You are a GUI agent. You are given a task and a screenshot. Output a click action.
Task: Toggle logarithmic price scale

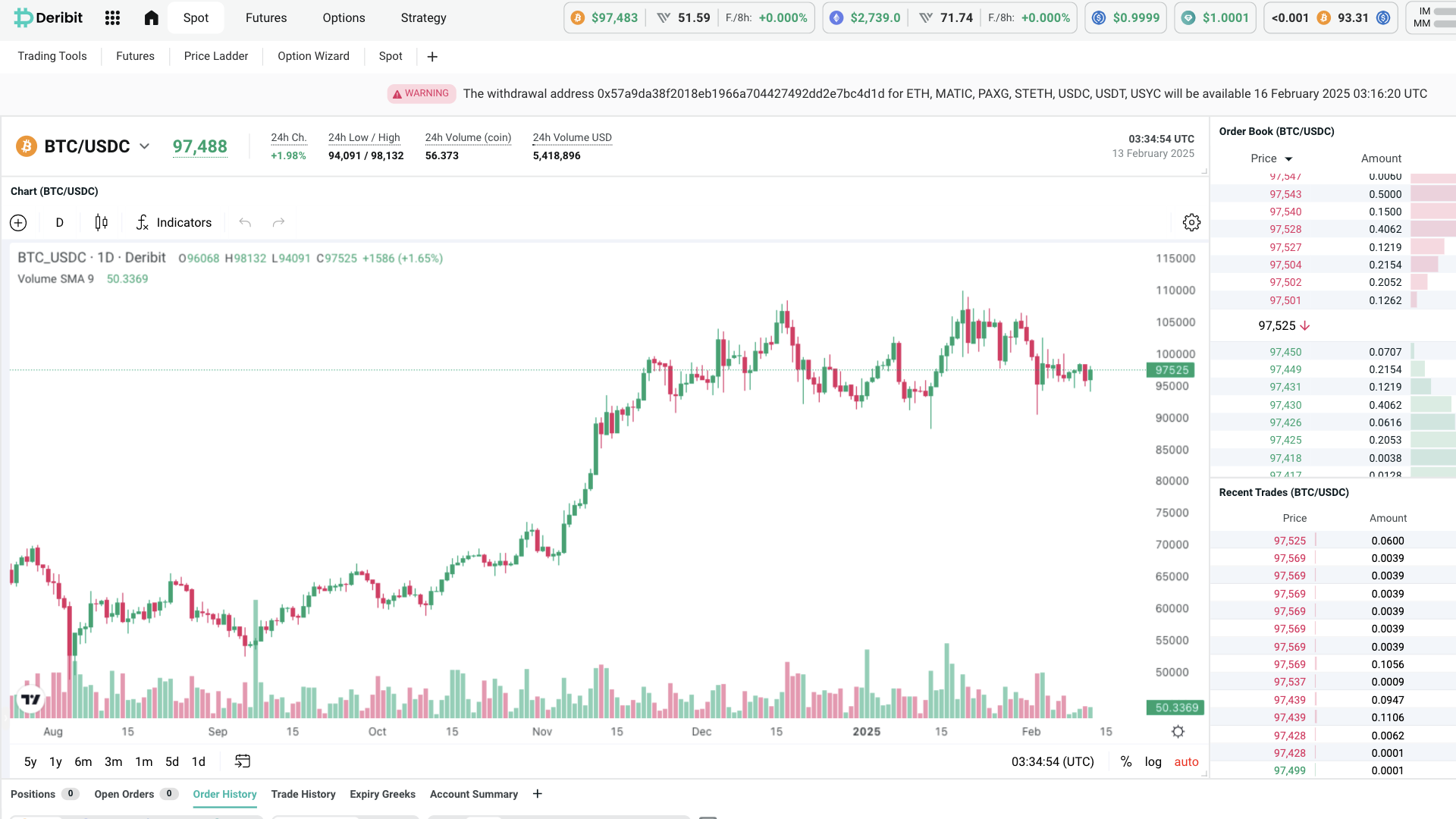tap(1153, 761)
